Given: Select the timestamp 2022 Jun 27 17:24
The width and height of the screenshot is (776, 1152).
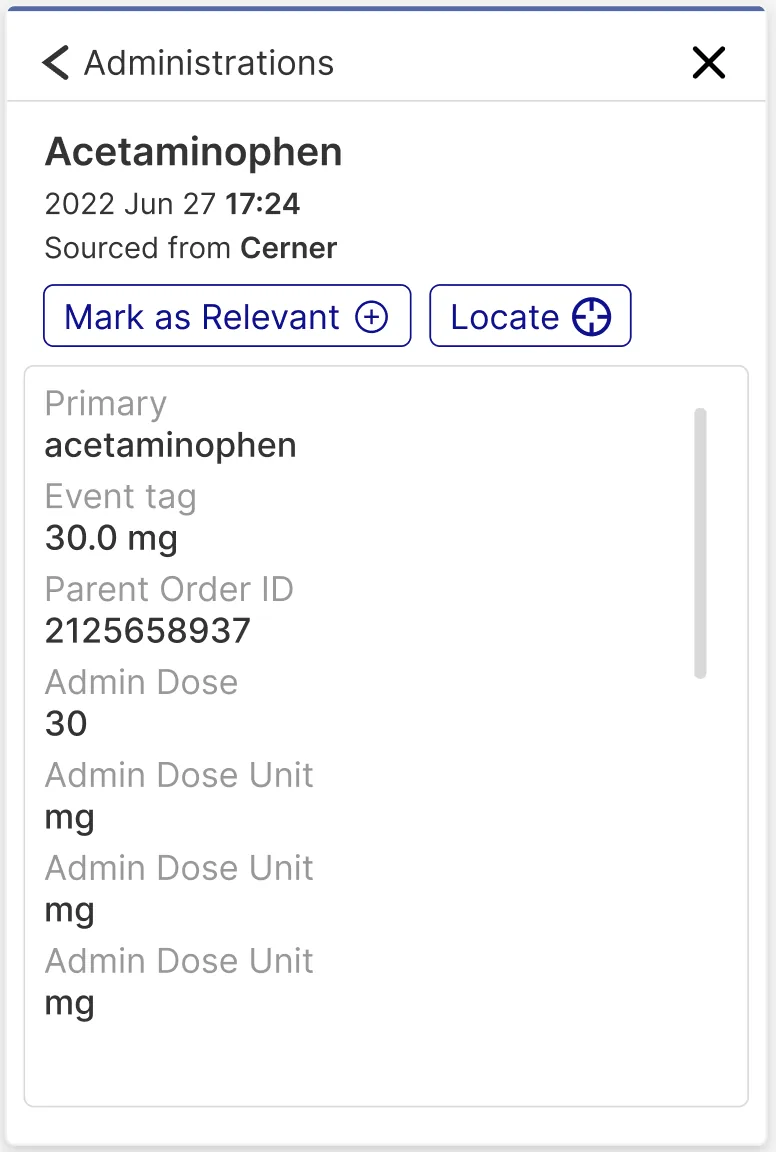Looking at the screenshot, I should click(x=173, y=204).
